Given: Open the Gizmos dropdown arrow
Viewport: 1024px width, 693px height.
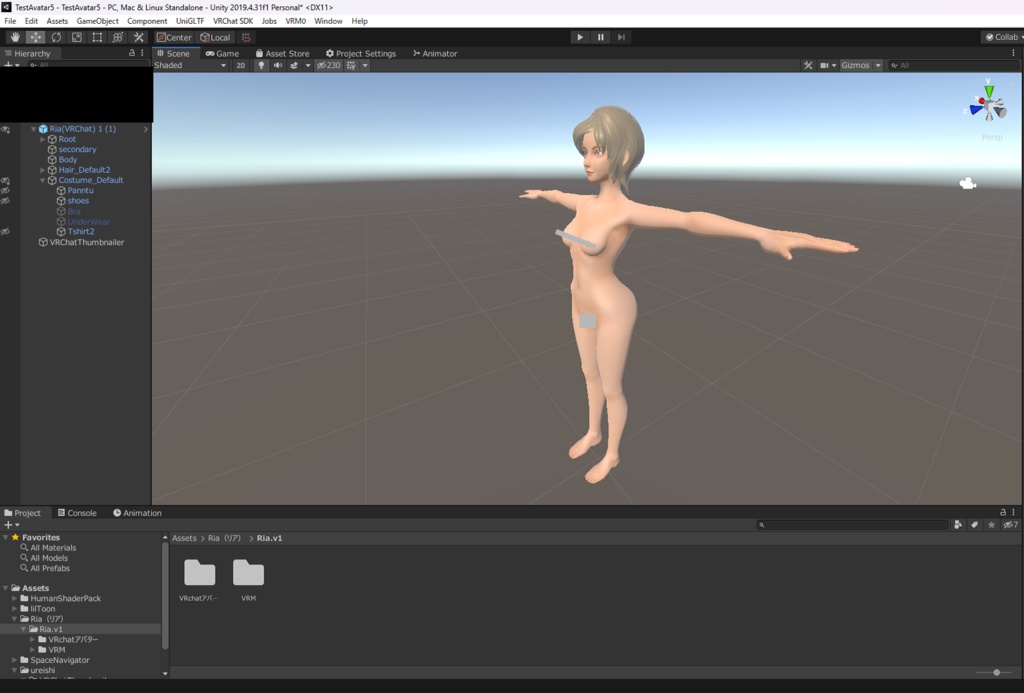Looking at the screenshot, I should pyautogui.click(x=878, y=65).
